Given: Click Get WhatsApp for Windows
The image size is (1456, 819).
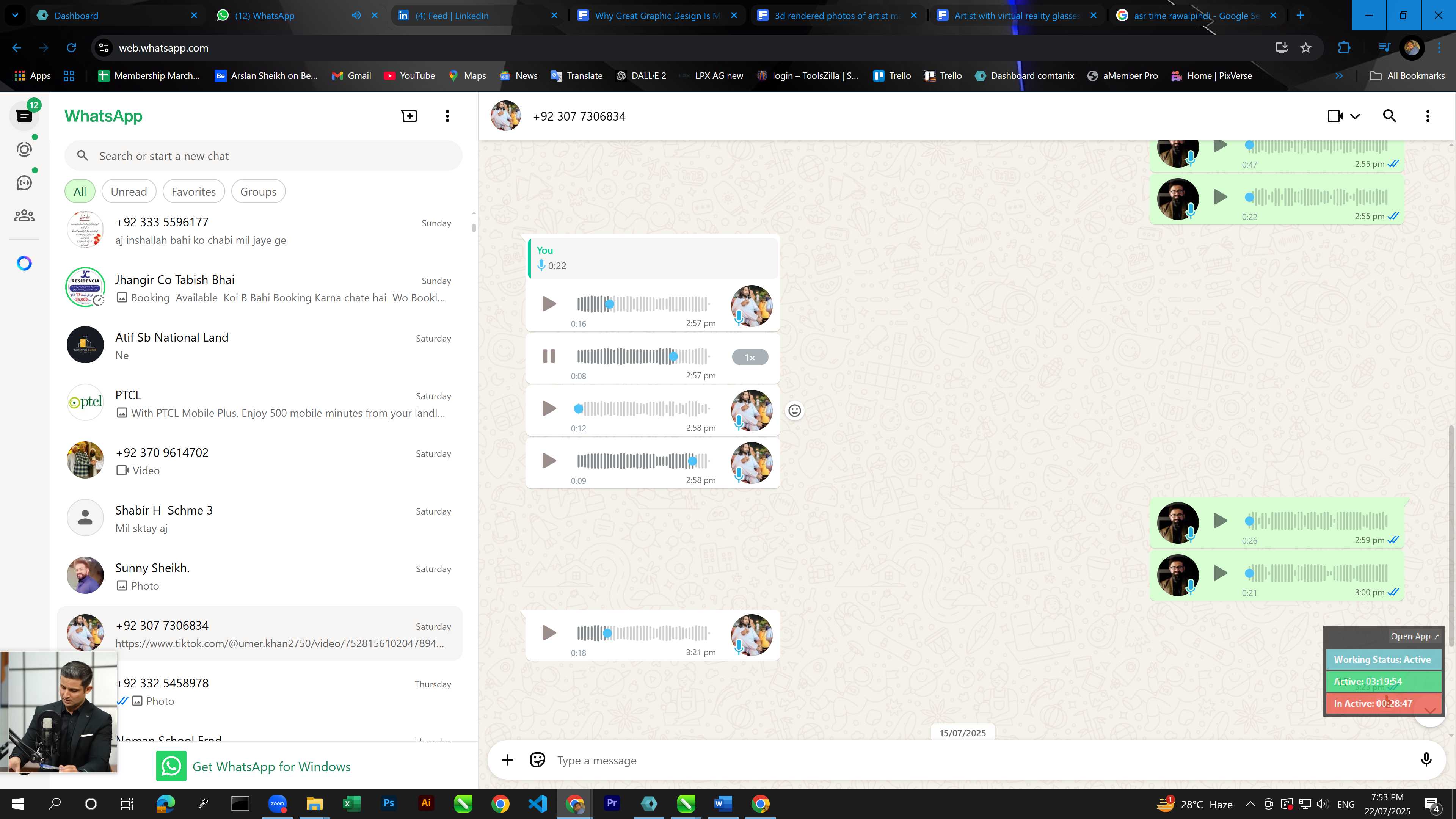Looking at the screenshot, I should tap(254, 766).
